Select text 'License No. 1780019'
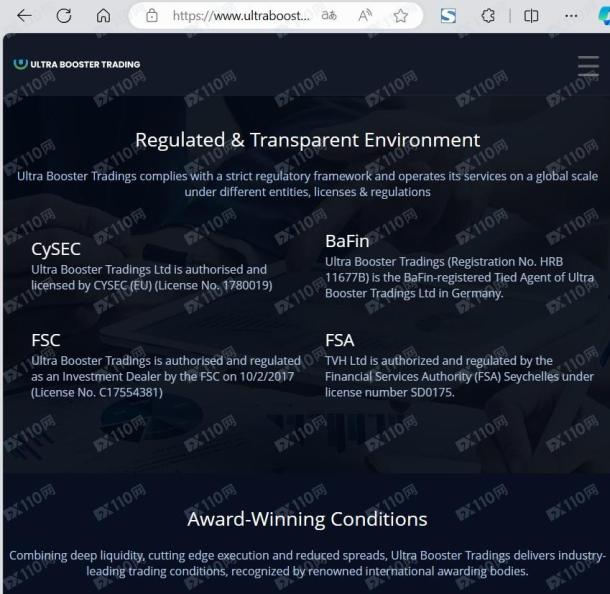This screenshot has height=594, width=610. tap(214, 286)
